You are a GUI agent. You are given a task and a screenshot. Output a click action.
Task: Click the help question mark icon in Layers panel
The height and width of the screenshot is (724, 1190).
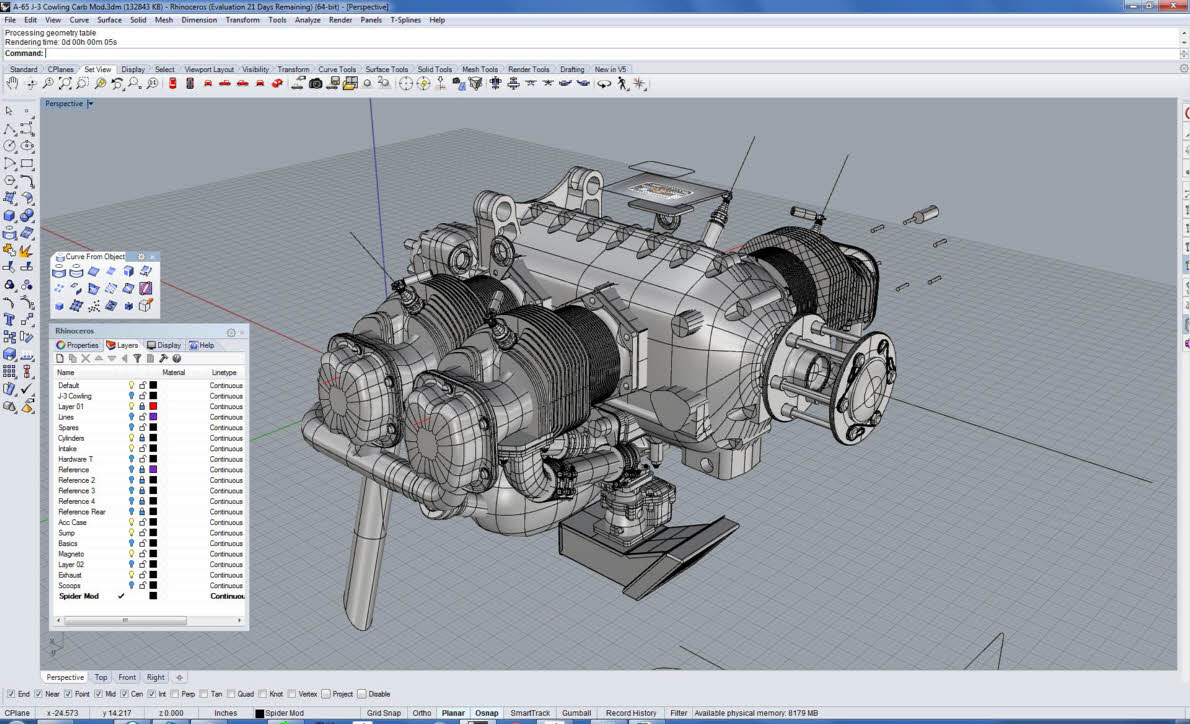(x=176, y=358)
